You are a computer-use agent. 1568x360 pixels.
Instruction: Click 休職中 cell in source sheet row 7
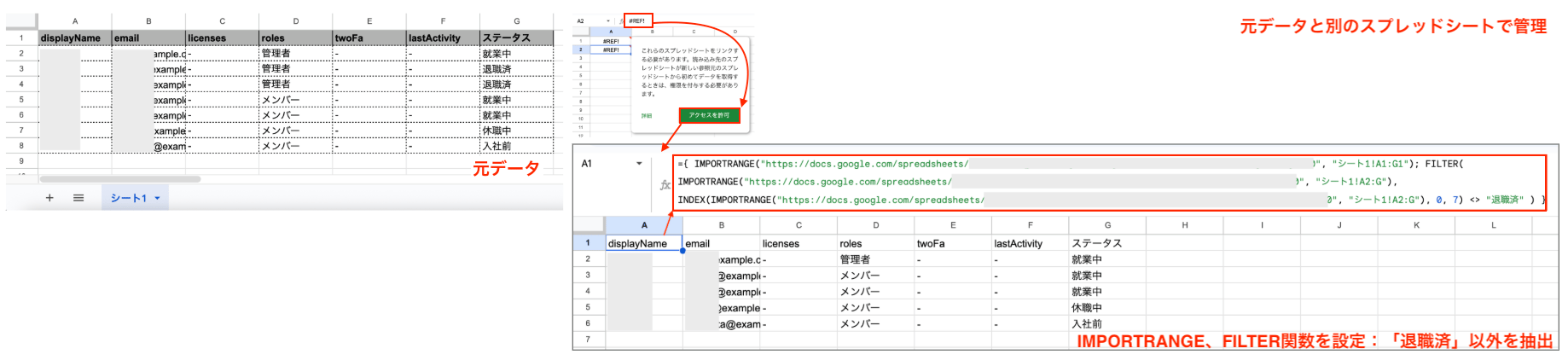tap(517, 131)
